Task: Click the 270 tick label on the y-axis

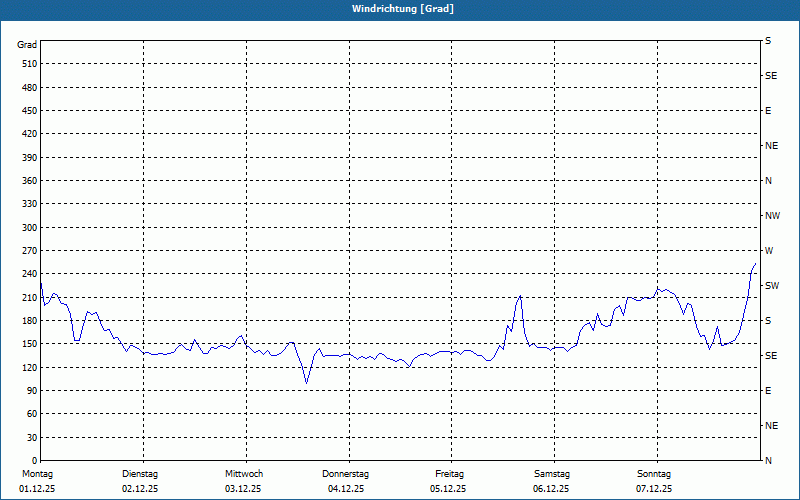Action: 27,251
